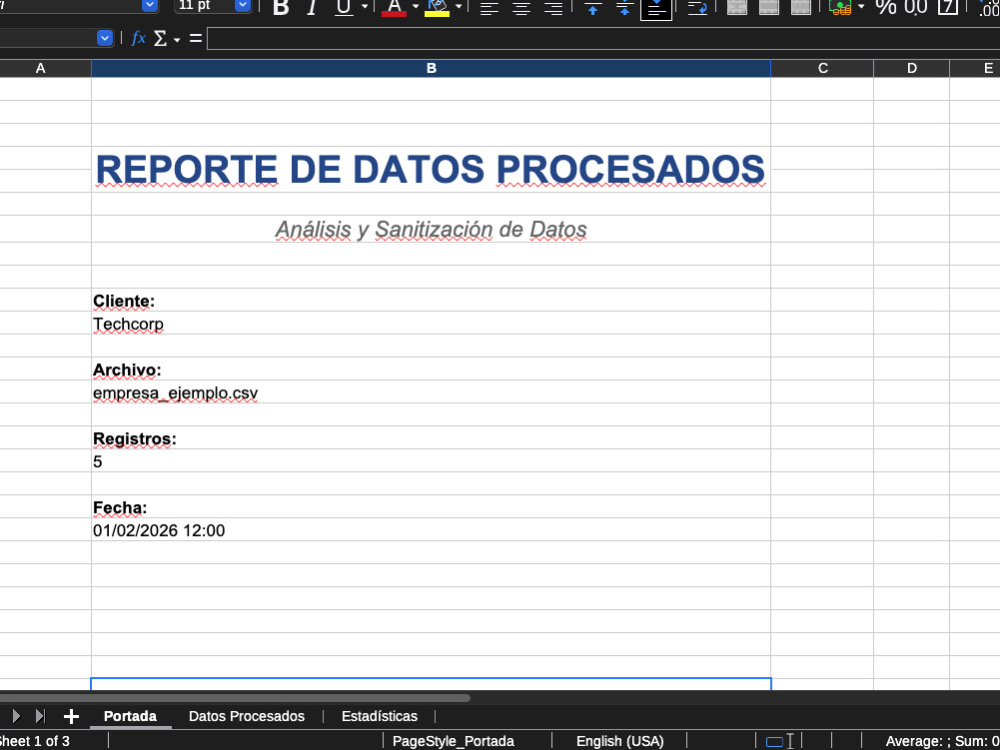1000x750 pixels.
Task: Open background color dropdown arrow
Action: pyautogui.click(x=458, y=7)
